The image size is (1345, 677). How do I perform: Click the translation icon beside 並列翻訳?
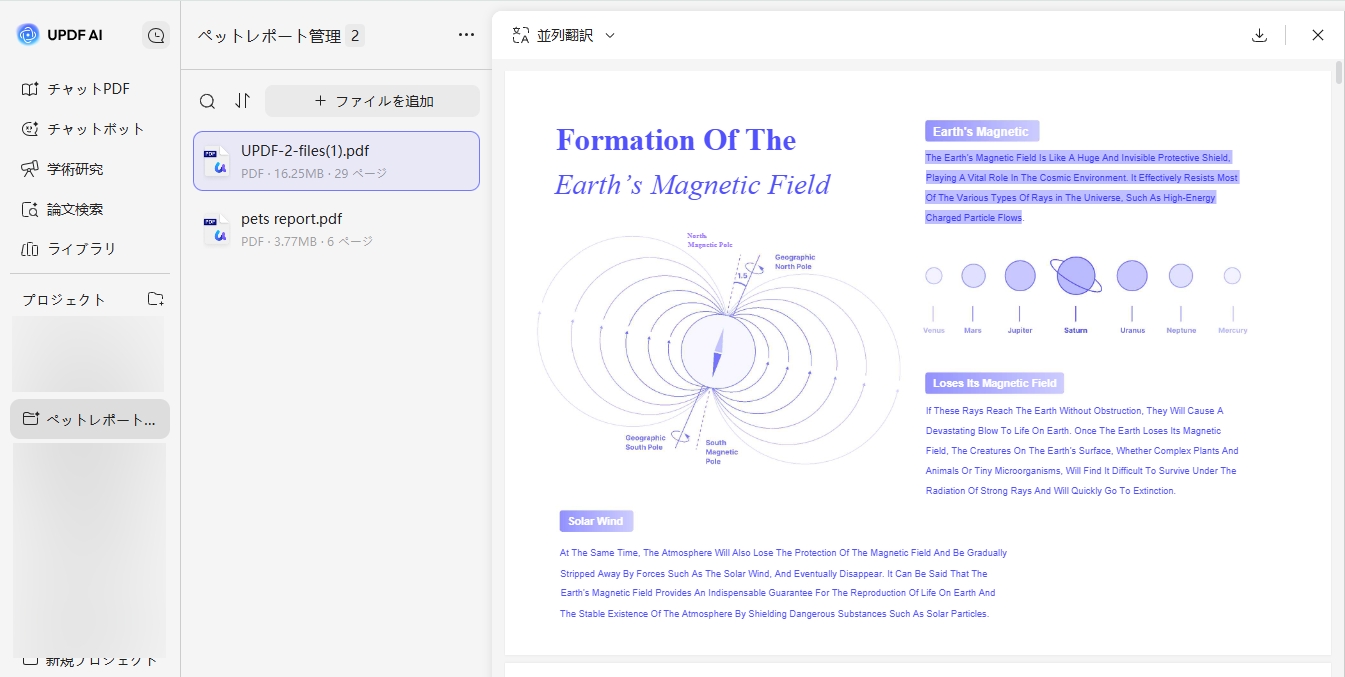coord(520,35)
